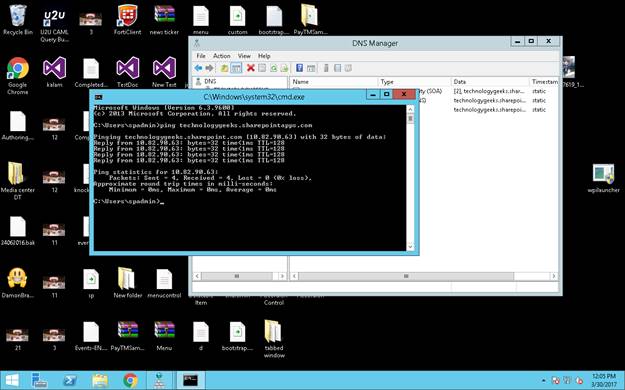
Task: Select the Menu archive icon in bottom row
Action: (164, 336)
